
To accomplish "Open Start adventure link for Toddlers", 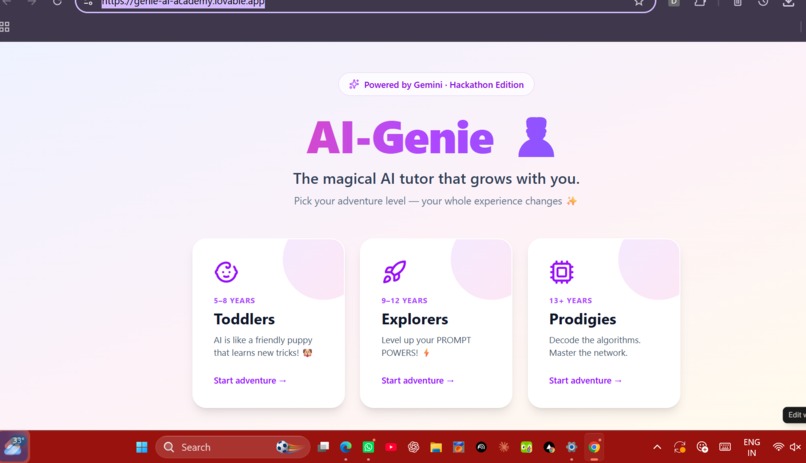I will click(x=250, y=380).
